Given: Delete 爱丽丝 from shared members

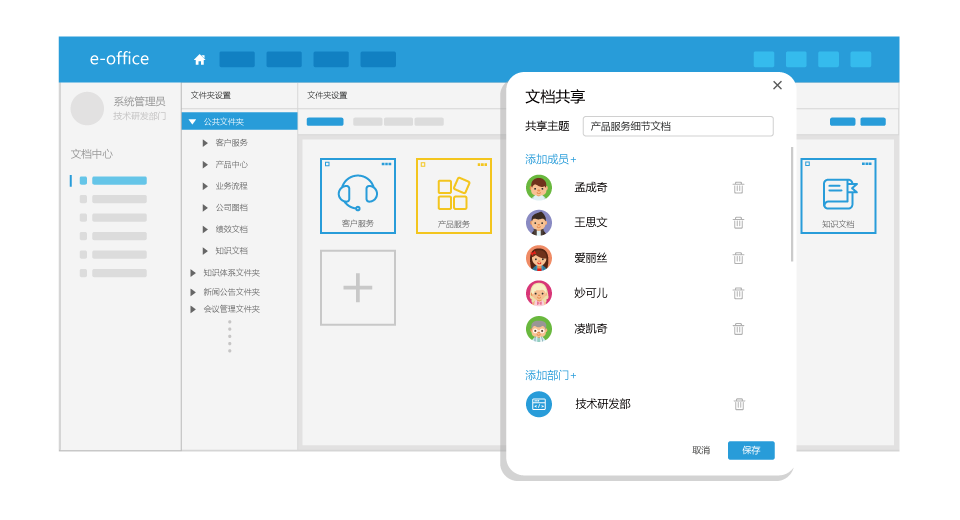Looking at the screenshot, I should [738, 258].
